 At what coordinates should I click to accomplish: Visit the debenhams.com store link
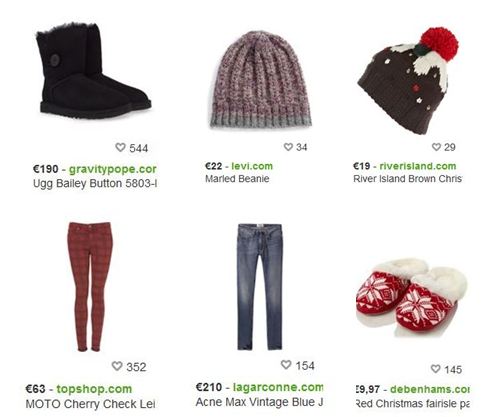[x=430, y=389]
